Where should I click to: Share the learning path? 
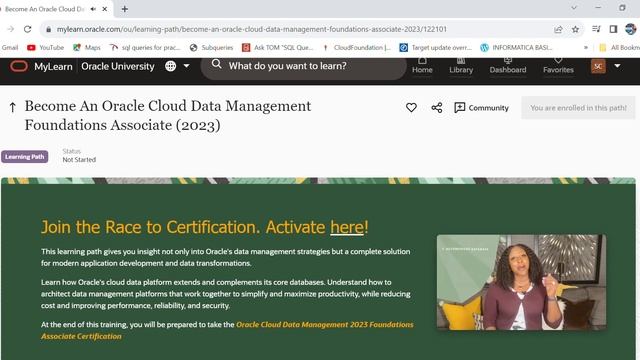pyautogui.click(x=437, y=108)
